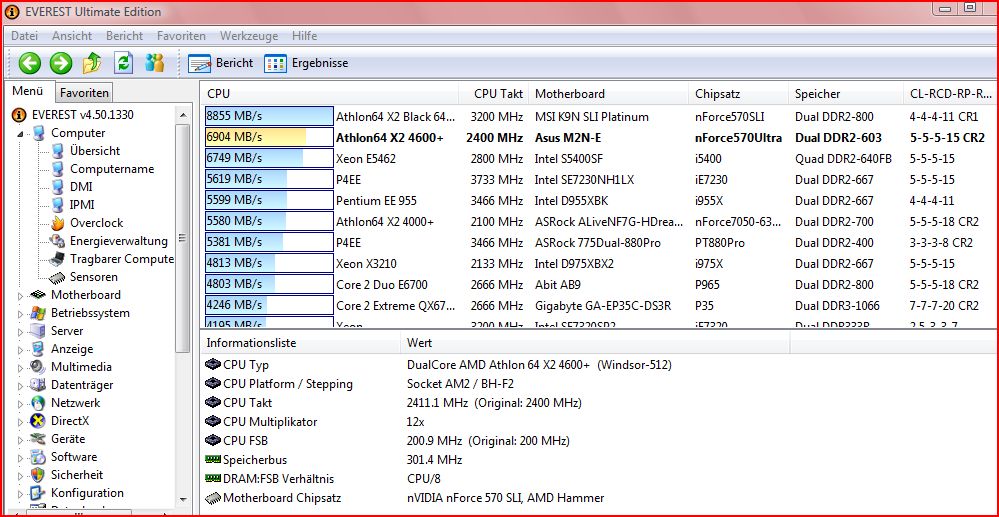Open the Datei menu

coord(24,36)
